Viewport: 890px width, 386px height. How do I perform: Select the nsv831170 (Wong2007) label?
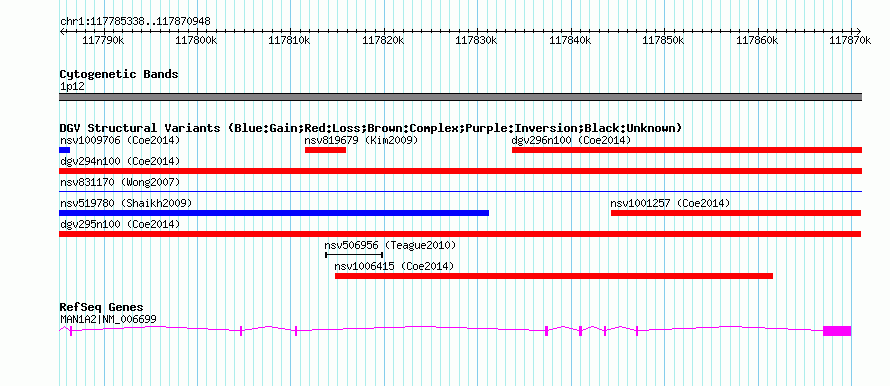point(120,182)
